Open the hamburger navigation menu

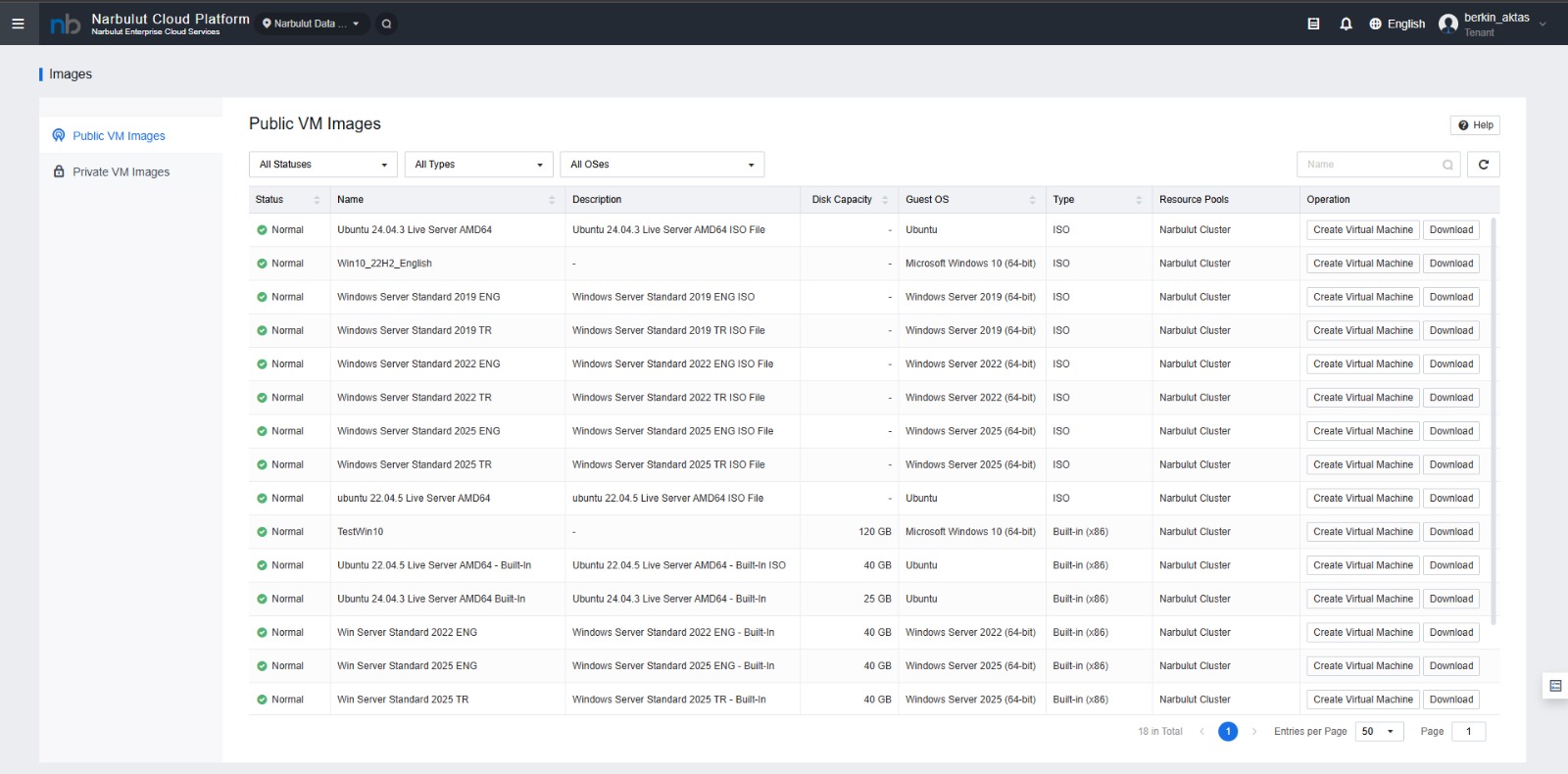pos(18,24)
